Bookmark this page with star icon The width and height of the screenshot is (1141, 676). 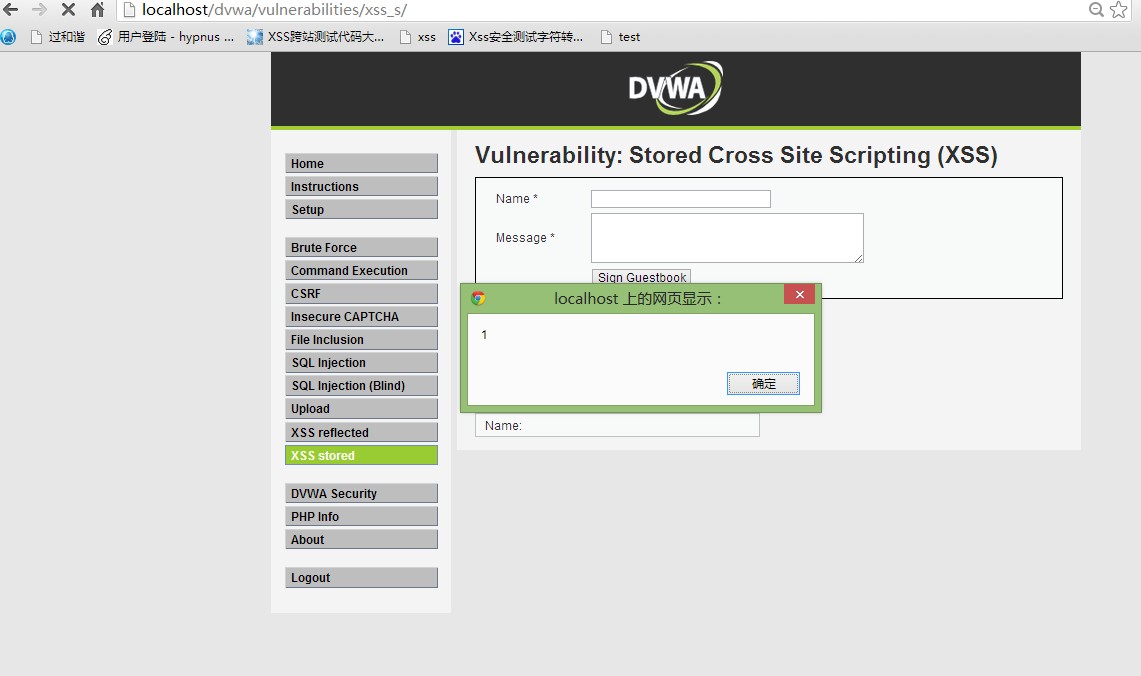pos(1118,9)
